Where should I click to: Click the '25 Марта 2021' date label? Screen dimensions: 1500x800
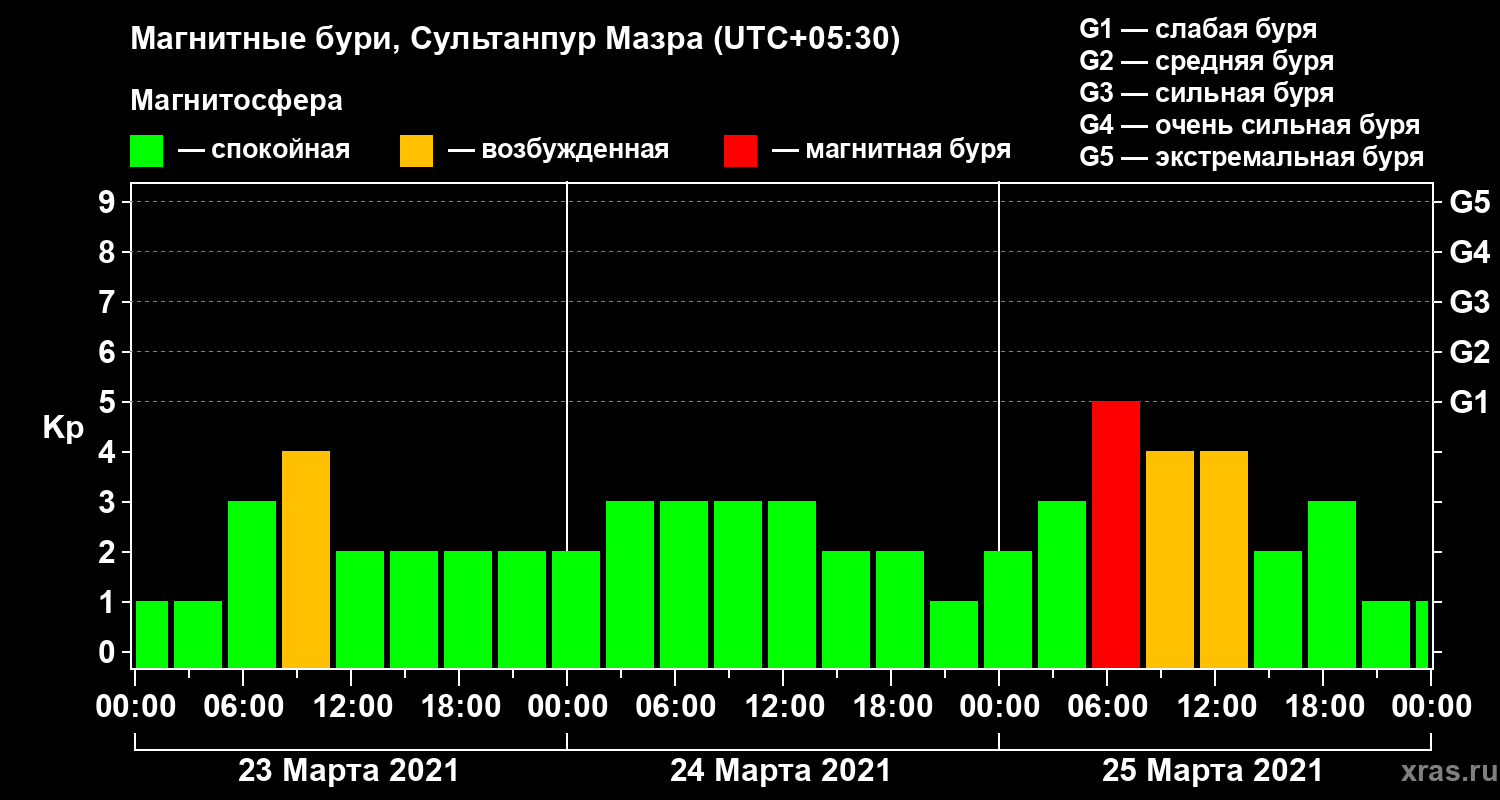point(1212,771)
